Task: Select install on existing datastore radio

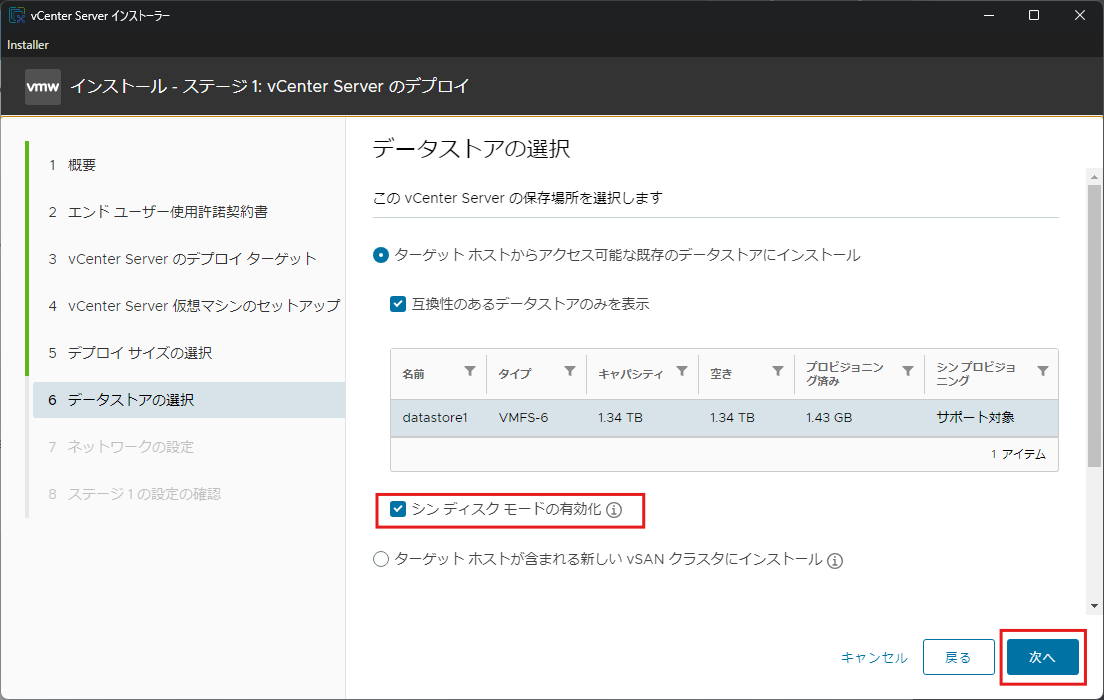Action: [381, 255]
